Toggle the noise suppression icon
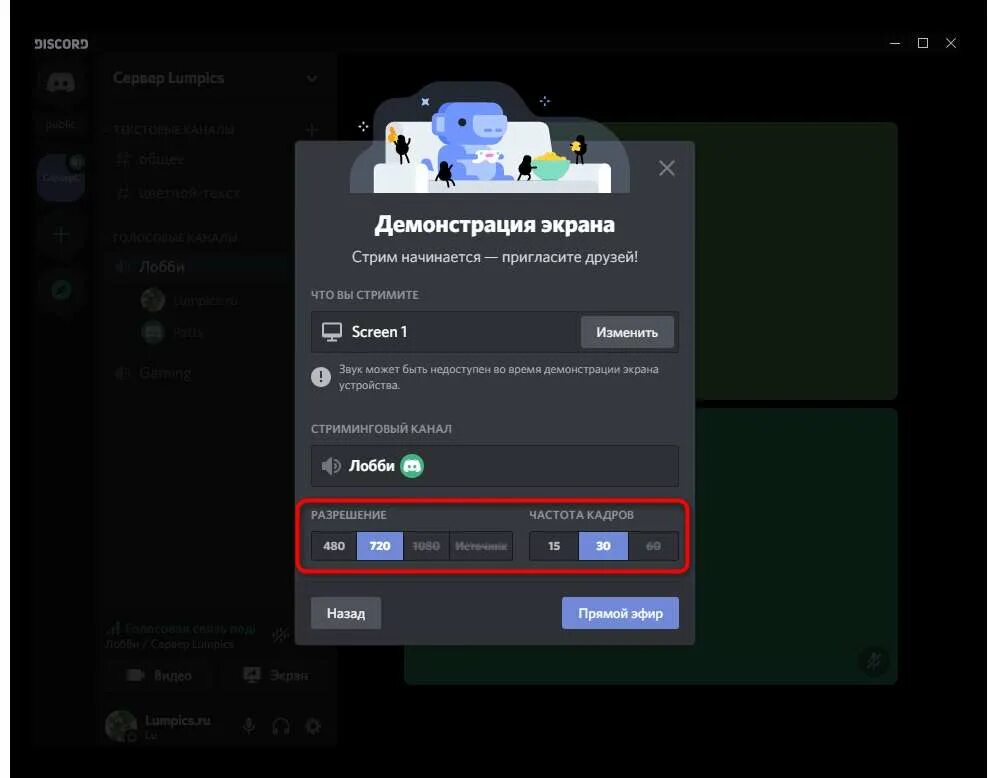The image size is (990, 778). click(x=280, y=635)
